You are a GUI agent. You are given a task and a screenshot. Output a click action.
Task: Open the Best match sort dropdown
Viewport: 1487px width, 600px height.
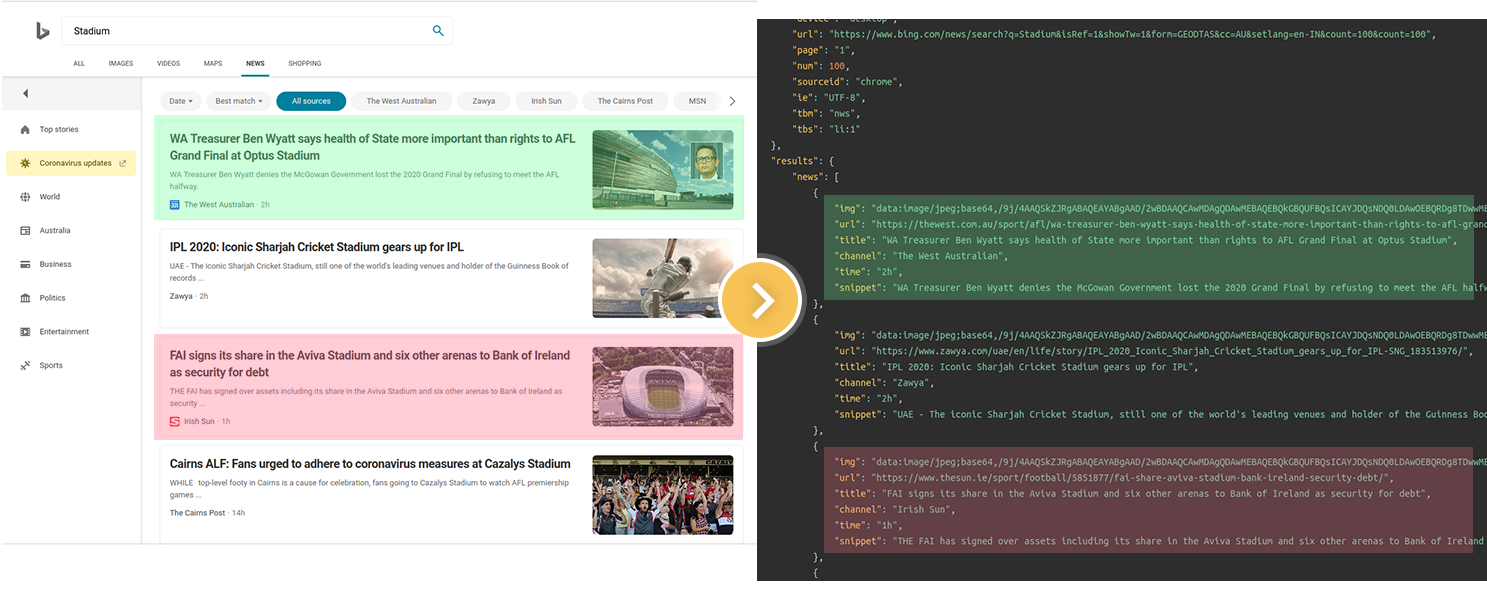(239, 101)
